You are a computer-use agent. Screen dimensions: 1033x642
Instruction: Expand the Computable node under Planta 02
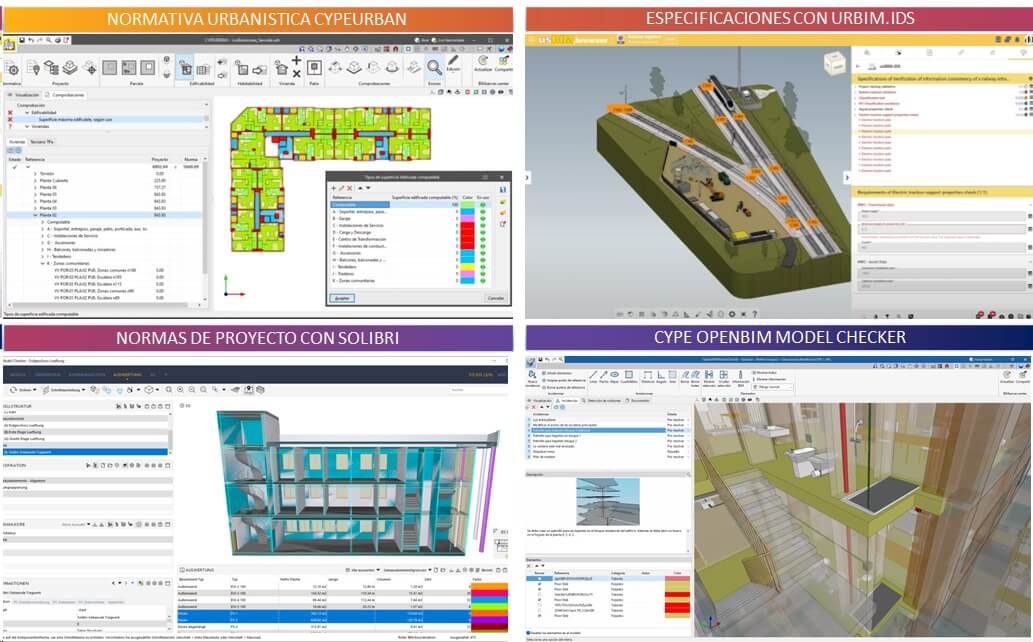coord(43,222)
